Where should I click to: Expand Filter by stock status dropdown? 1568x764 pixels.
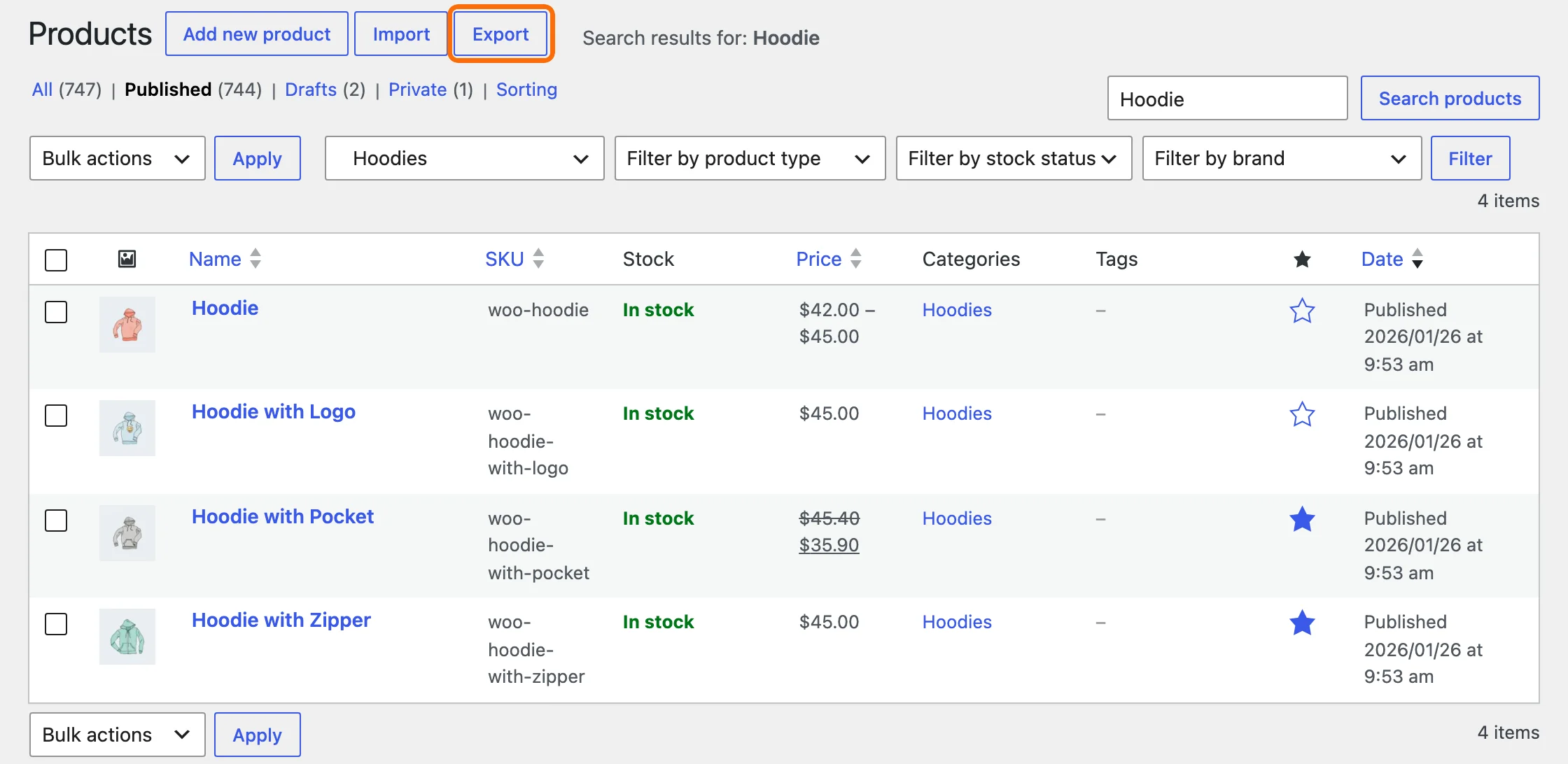click(1014, 158)
